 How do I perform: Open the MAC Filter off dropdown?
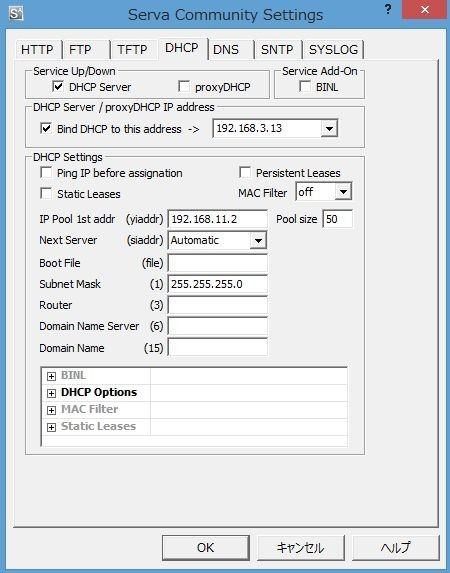(x=343, y=191)
